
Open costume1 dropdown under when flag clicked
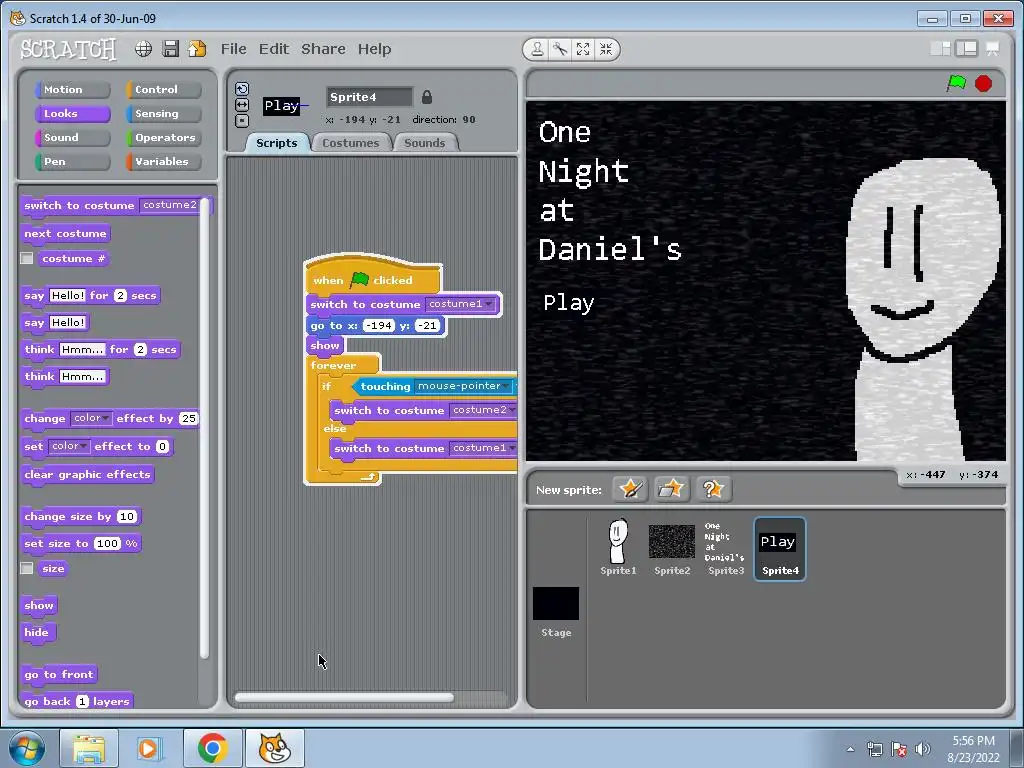[460, 304]
